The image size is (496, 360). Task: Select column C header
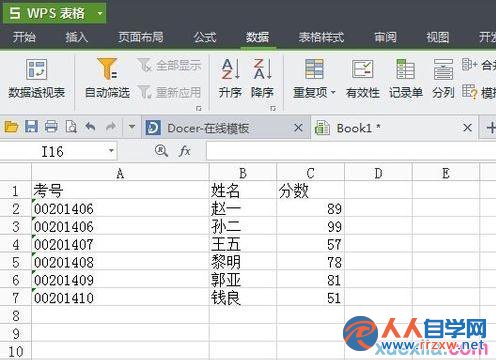pos(310,173)
